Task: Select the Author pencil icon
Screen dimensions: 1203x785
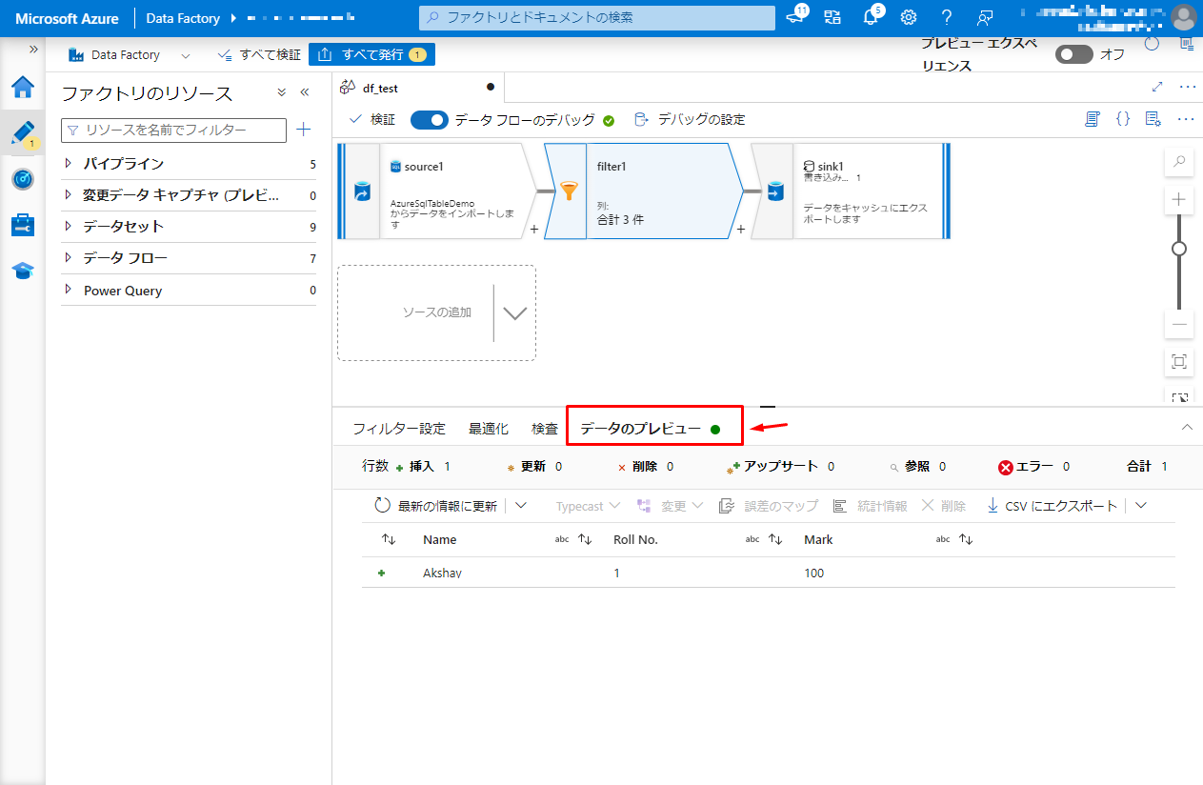Action: (23, 133)
